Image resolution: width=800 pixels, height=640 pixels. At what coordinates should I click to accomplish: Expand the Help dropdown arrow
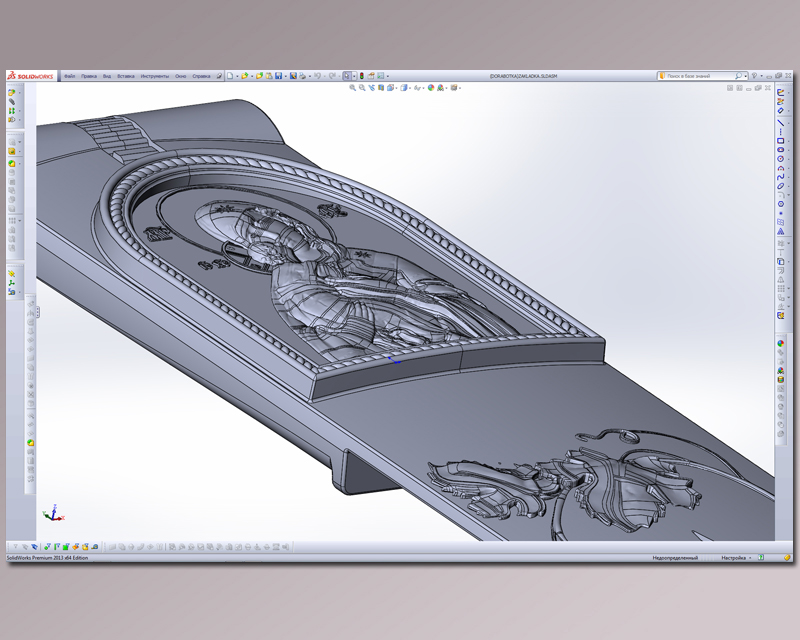pos(761,76)
